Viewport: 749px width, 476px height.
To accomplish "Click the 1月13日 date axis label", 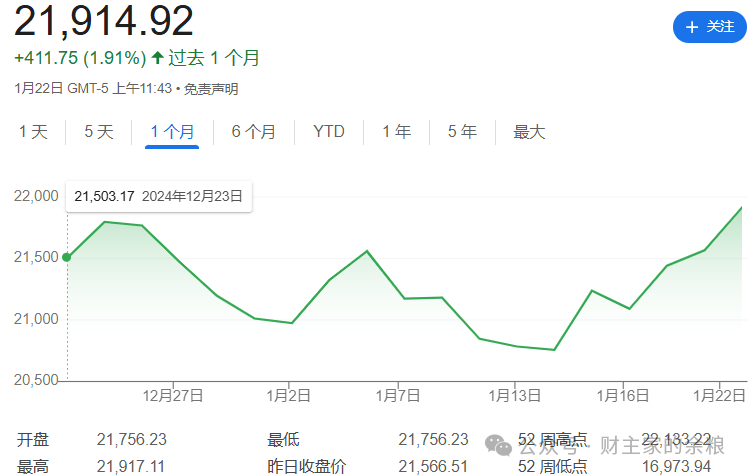I will click(x=514, y=395).
